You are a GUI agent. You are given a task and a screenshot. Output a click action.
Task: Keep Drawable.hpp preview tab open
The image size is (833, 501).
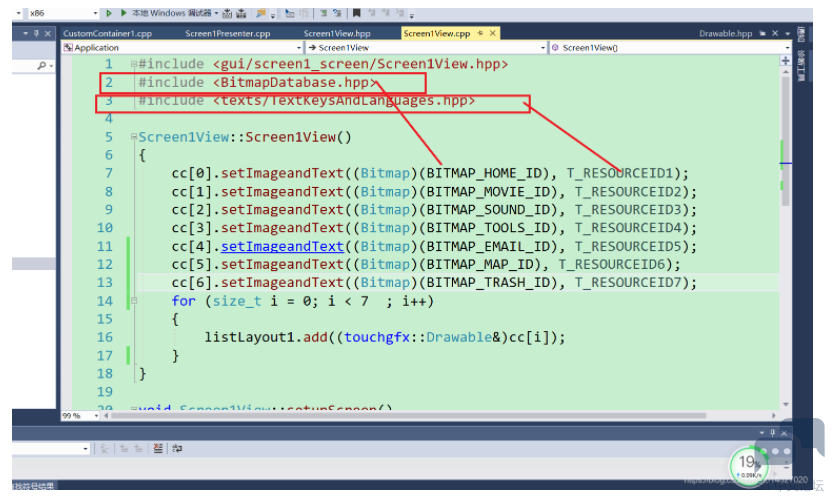tap(763, 33)
